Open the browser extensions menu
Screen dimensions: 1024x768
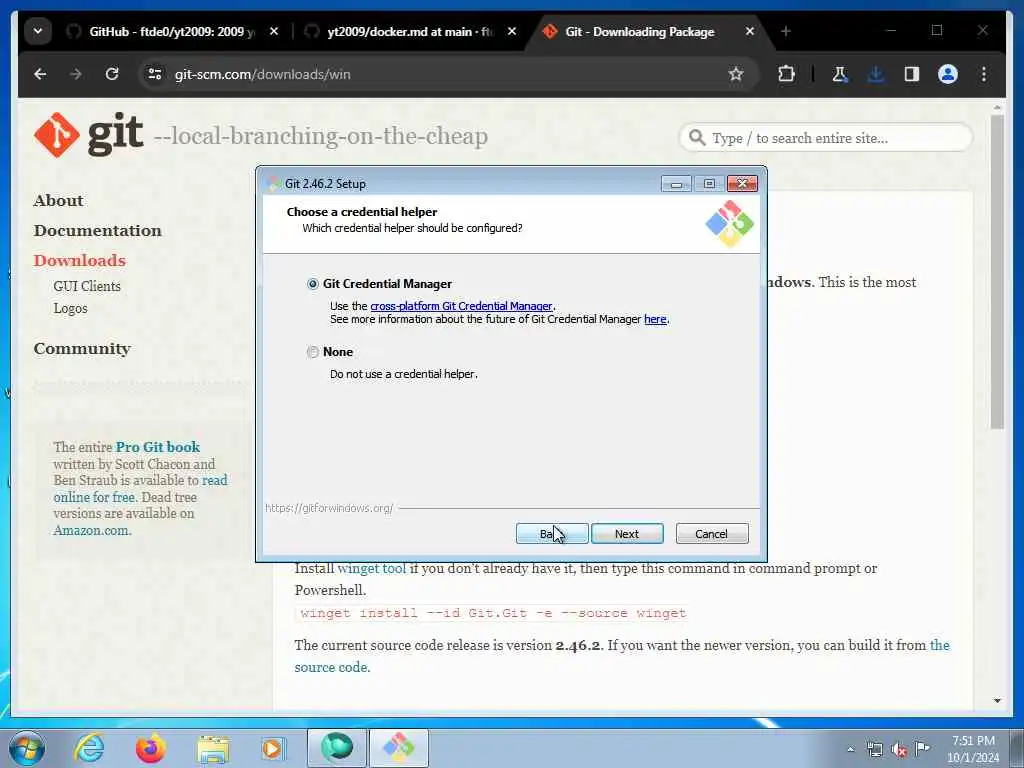(x=787, y=74)
